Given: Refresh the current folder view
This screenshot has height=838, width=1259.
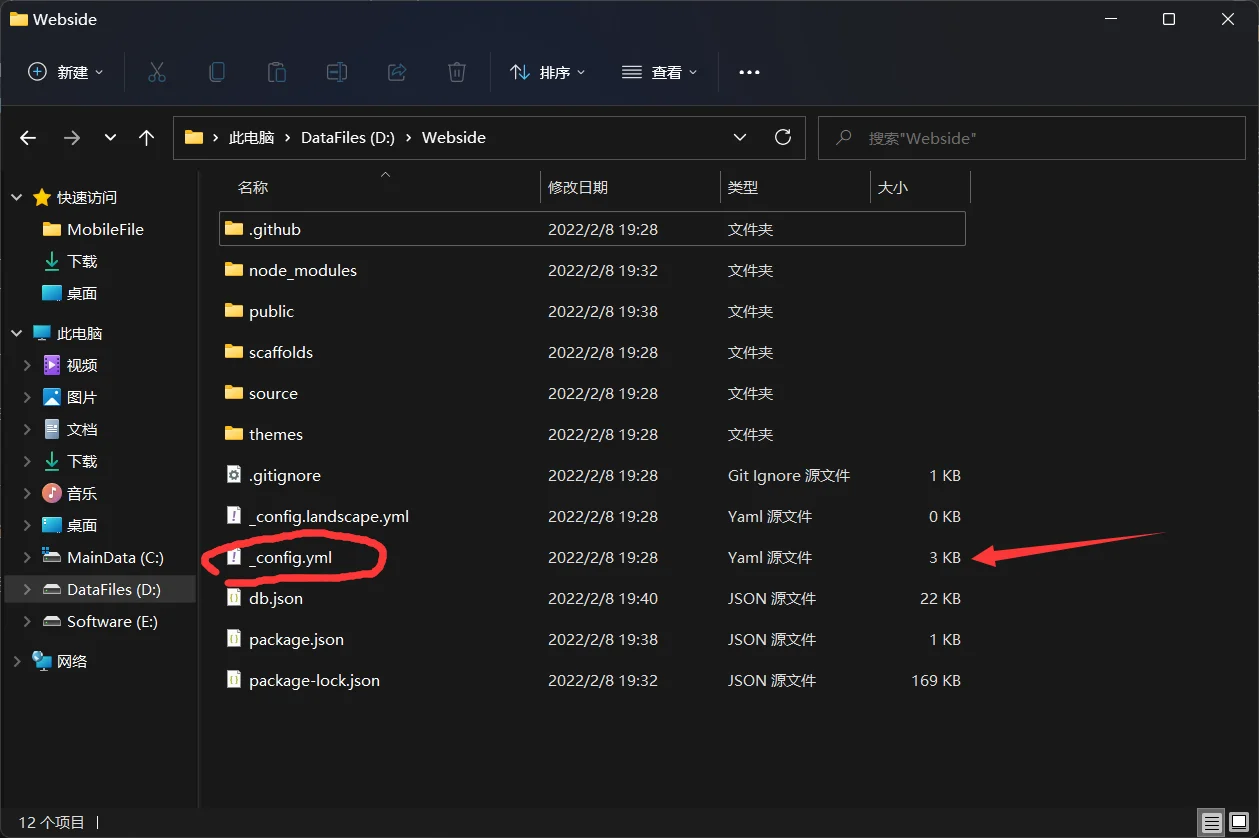Looking at the screenshot, I should tap(783, 137).
